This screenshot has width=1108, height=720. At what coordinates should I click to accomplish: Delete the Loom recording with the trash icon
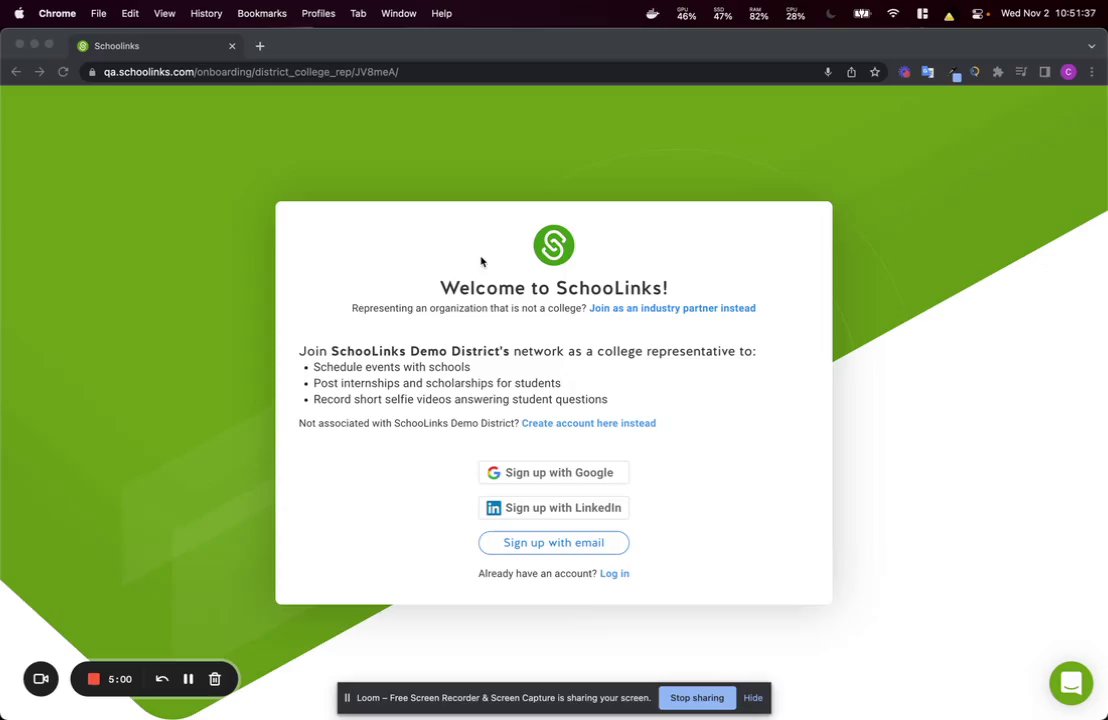215,679
